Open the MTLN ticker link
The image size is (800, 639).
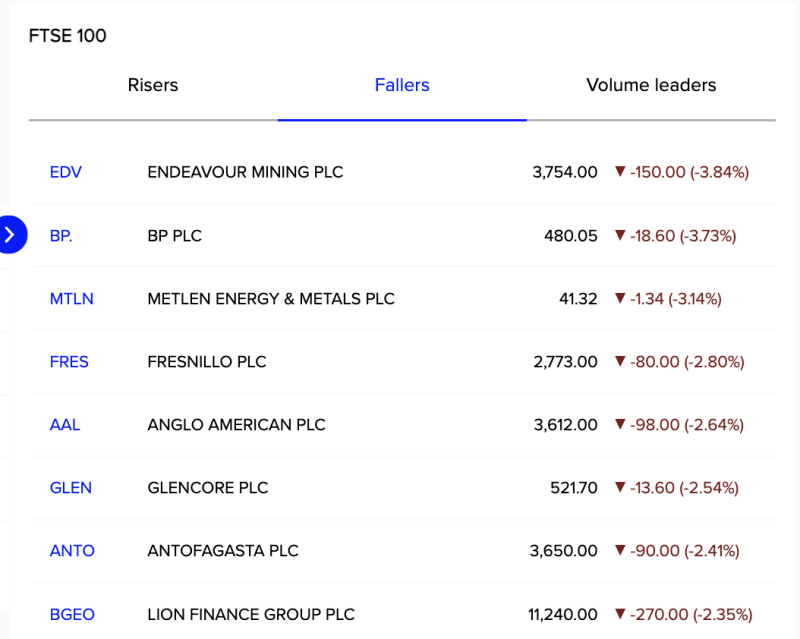(x=71, y=299)
